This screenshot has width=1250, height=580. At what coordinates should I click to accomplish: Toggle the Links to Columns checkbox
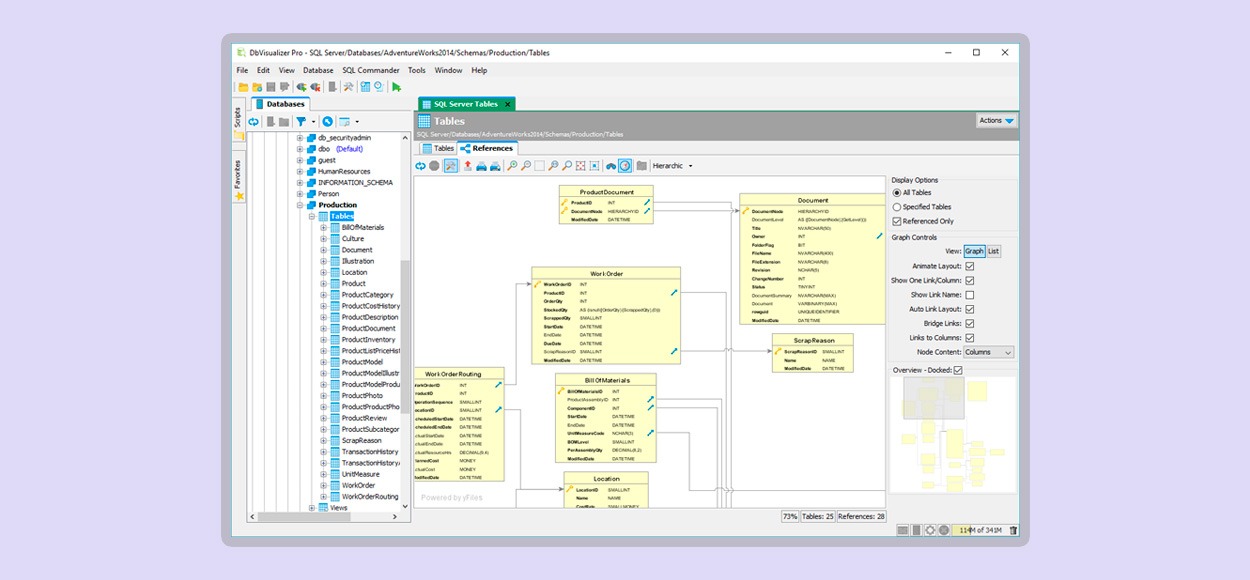pyautogui.click(x=969, y=338)
